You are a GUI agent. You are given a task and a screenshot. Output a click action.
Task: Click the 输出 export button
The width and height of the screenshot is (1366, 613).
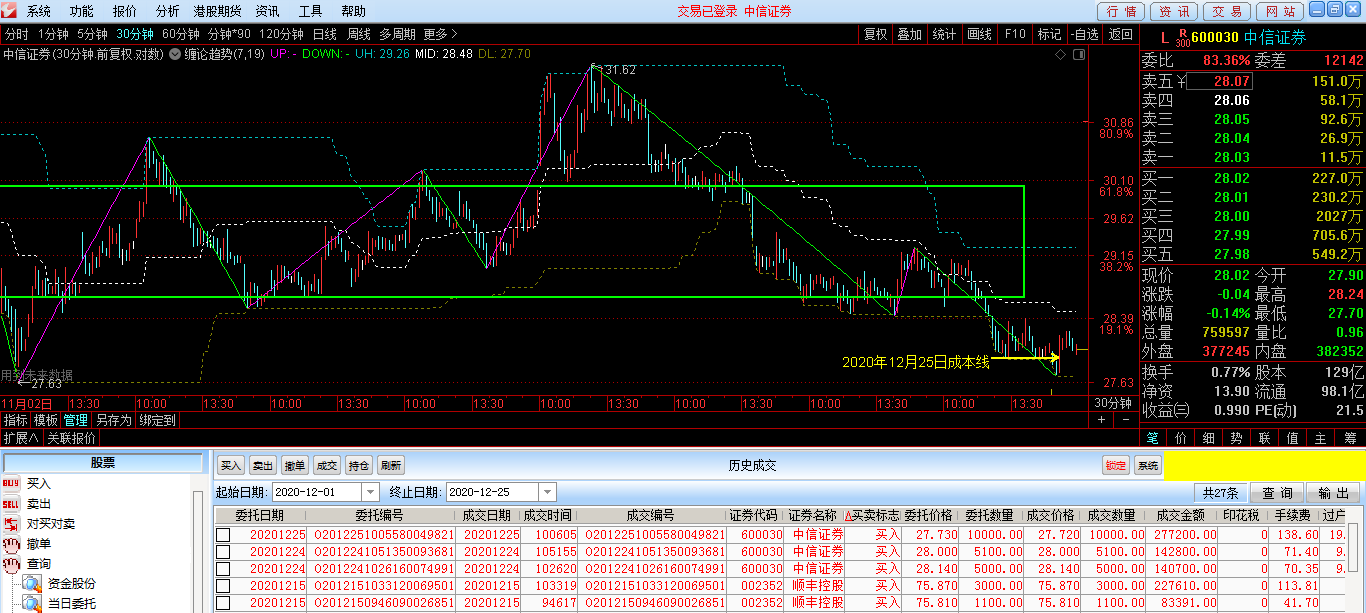1332,493
